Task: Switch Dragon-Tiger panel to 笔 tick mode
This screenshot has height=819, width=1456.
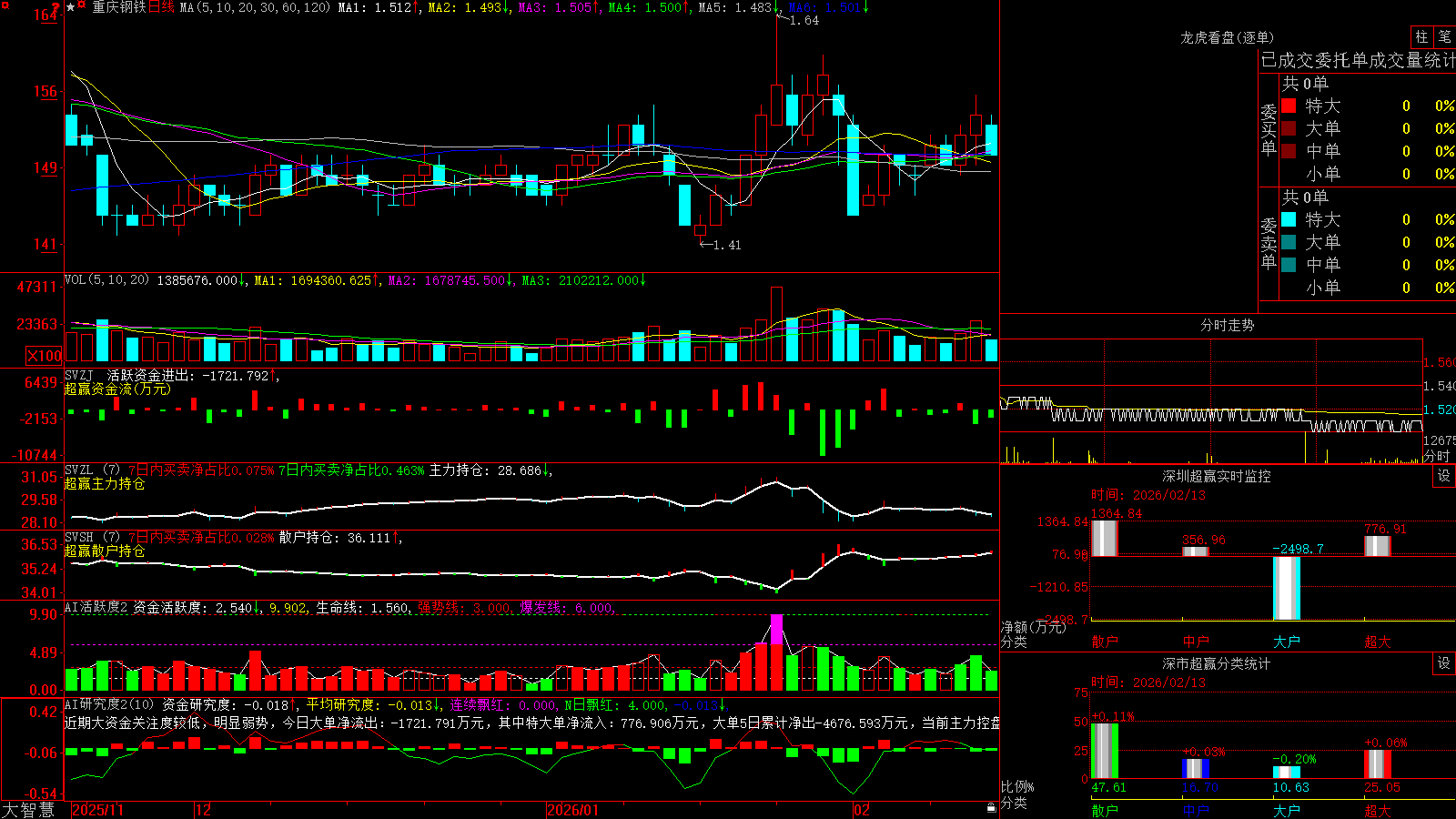Action: coord(1444,36)
